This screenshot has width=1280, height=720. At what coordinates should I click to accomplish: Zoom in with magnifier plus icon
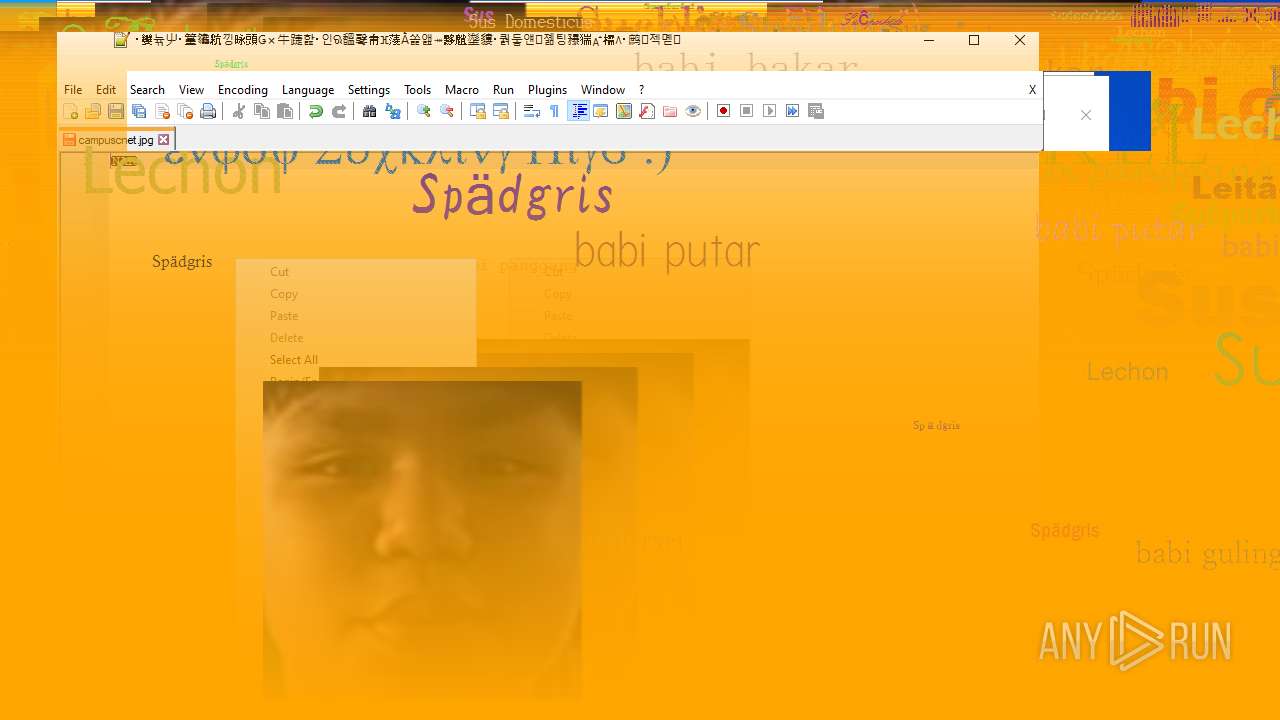pos(423,111)
